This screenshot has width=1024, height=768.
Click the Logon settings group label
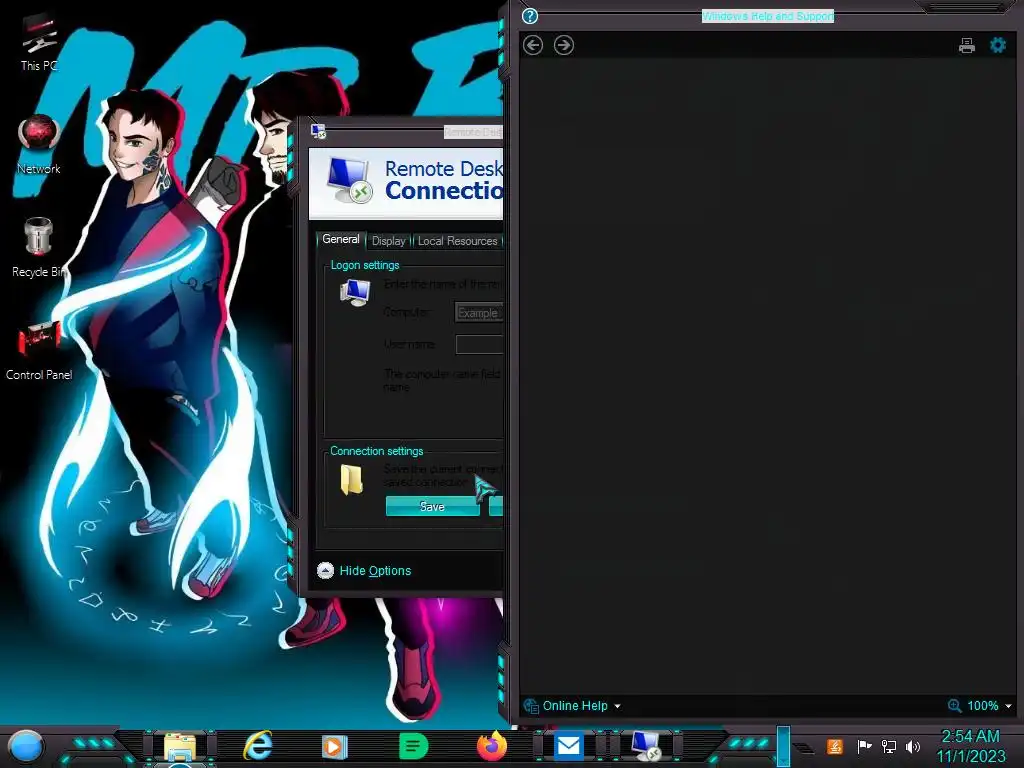point(365,265)
